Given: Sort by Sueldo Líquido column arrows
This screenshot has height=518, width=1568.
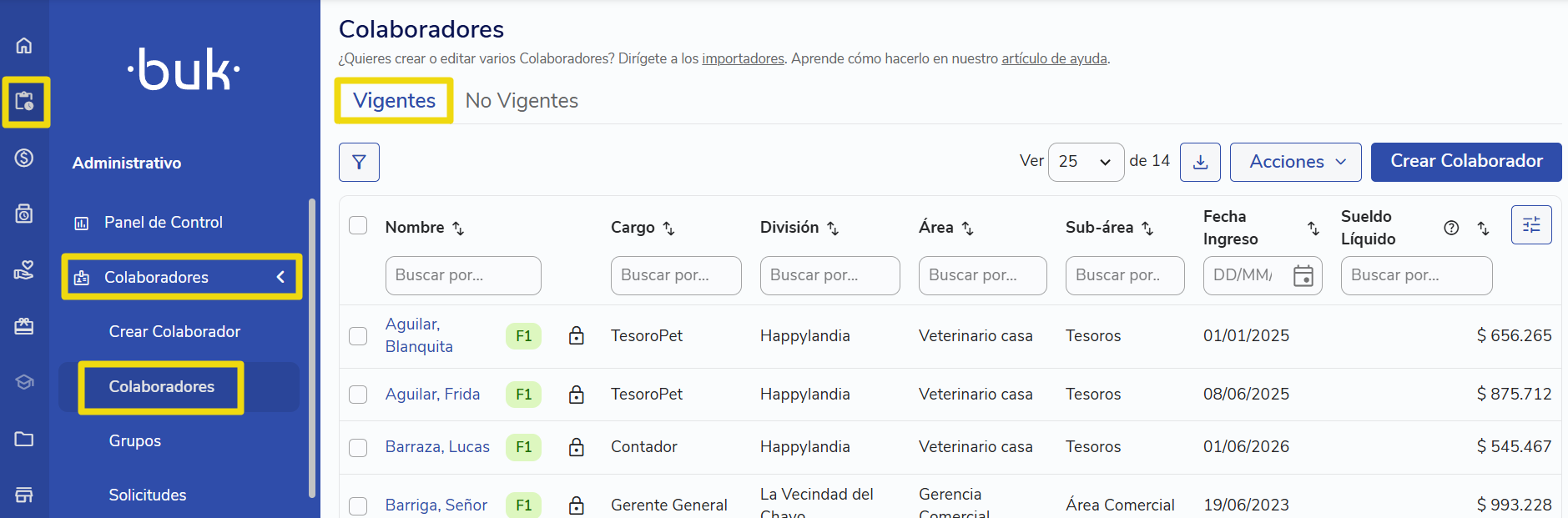Looking at the screenshot, I should [x=1483, y=228].
